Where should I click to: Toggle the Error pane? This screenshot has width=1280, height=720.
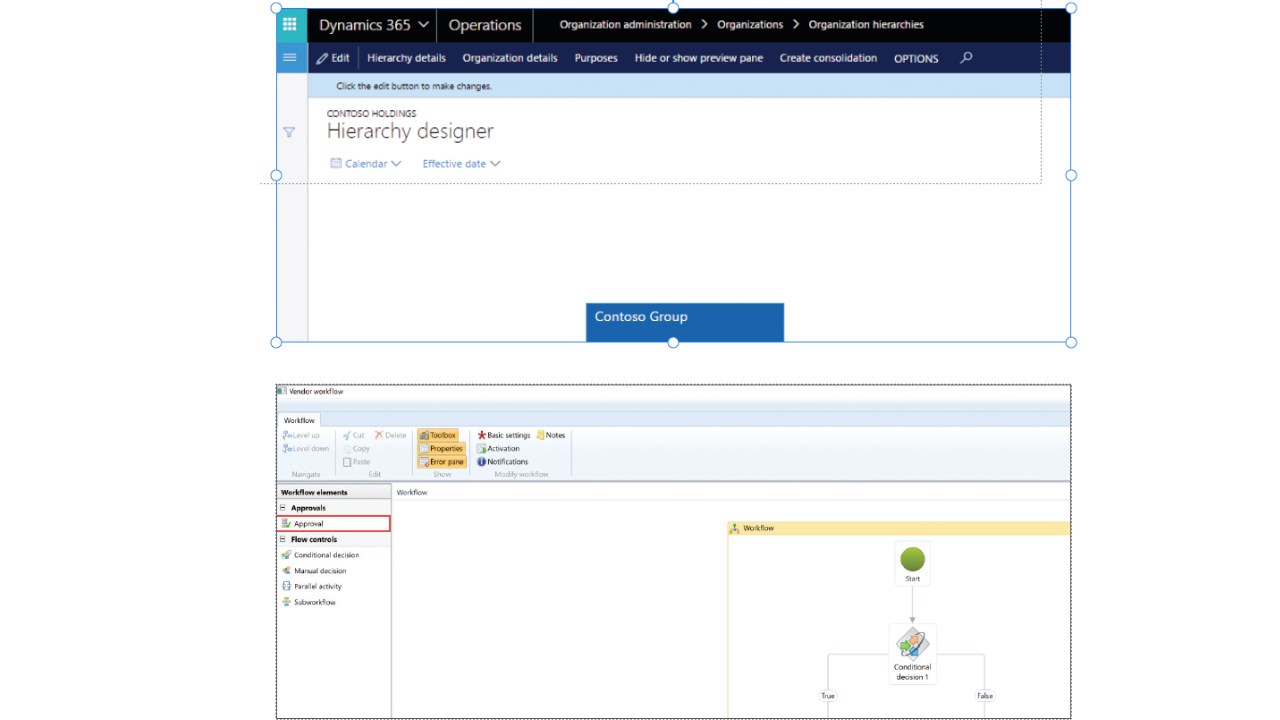click(x=441, y=461)
